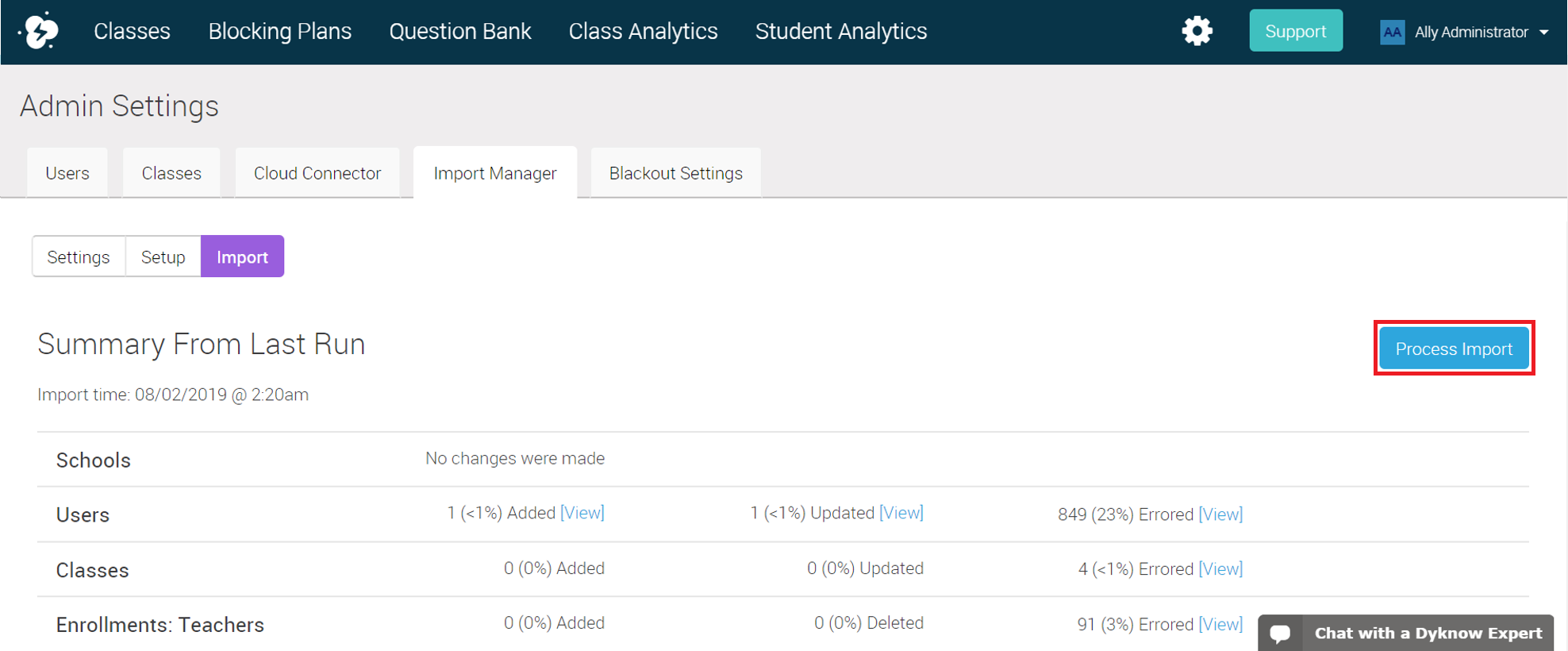Select the Cloud Connector tab
Screen dimensions: 1568x651
tap(317, 173)
